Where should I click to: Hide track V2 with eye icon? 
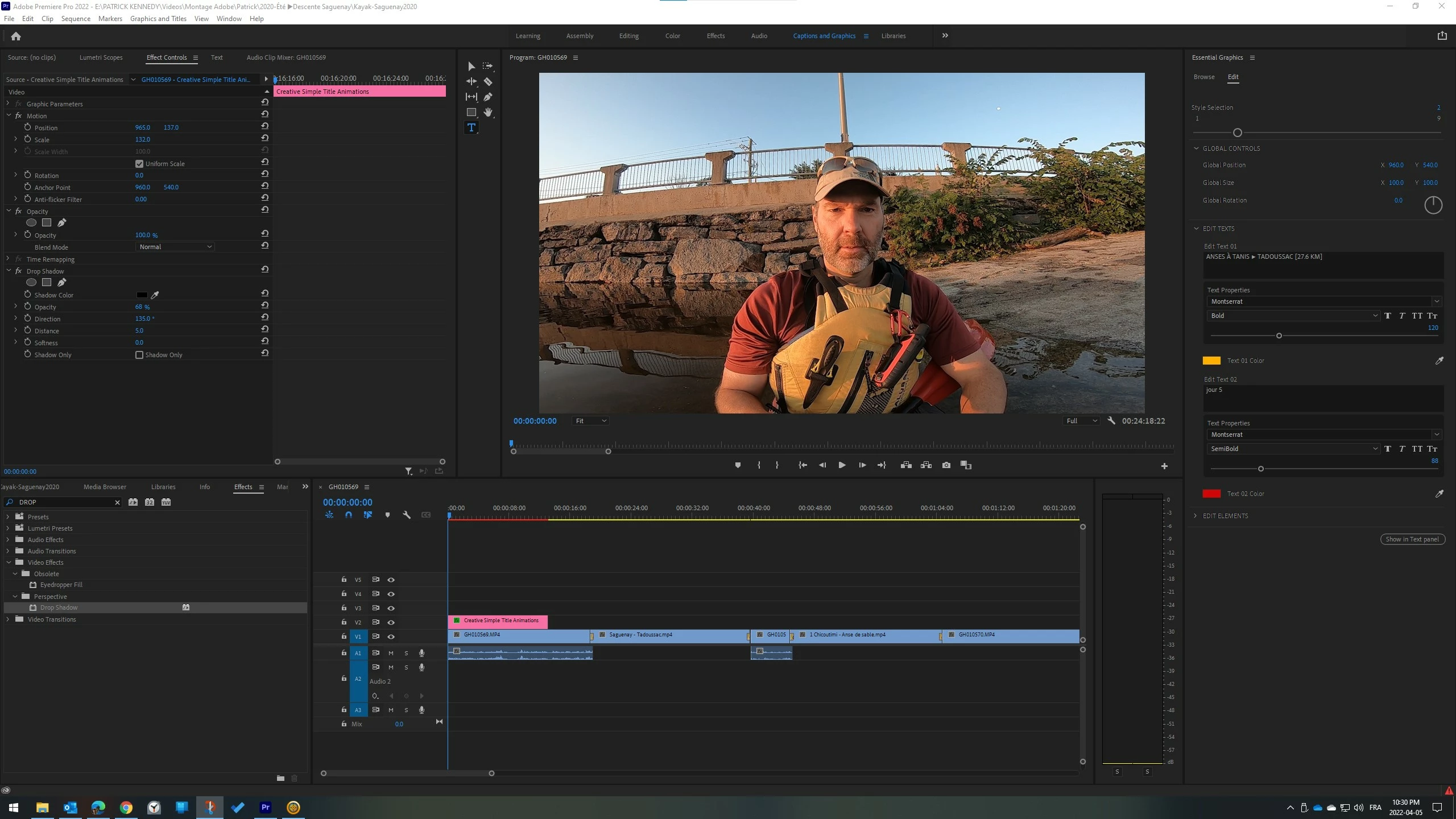tap(391, 622)
